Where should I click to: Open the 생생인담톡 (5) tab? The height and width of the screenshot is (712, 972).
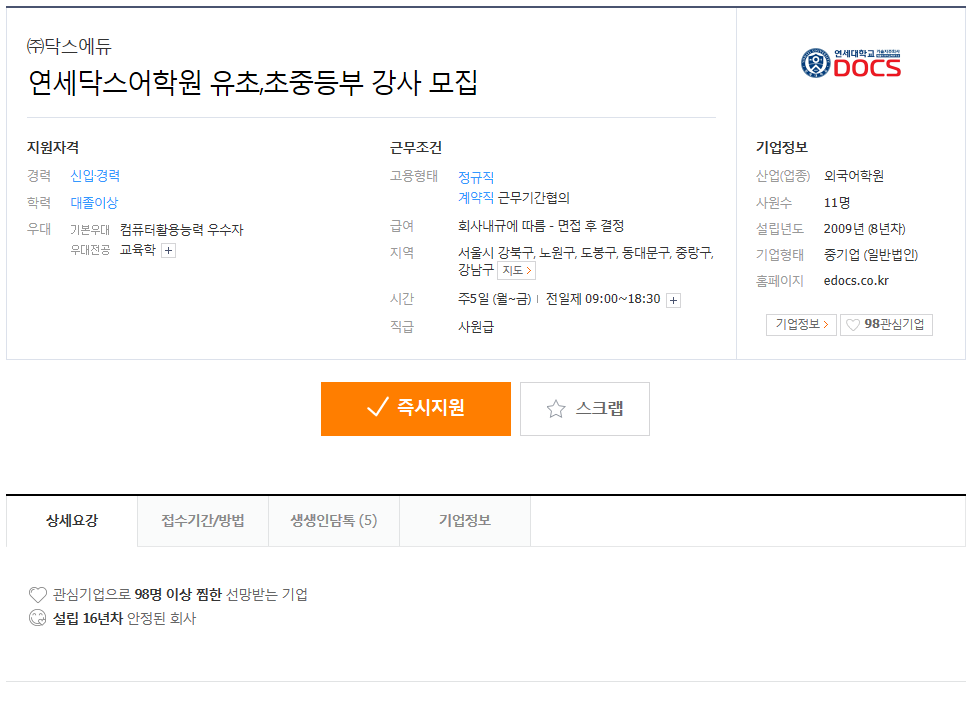click(334, 521)
